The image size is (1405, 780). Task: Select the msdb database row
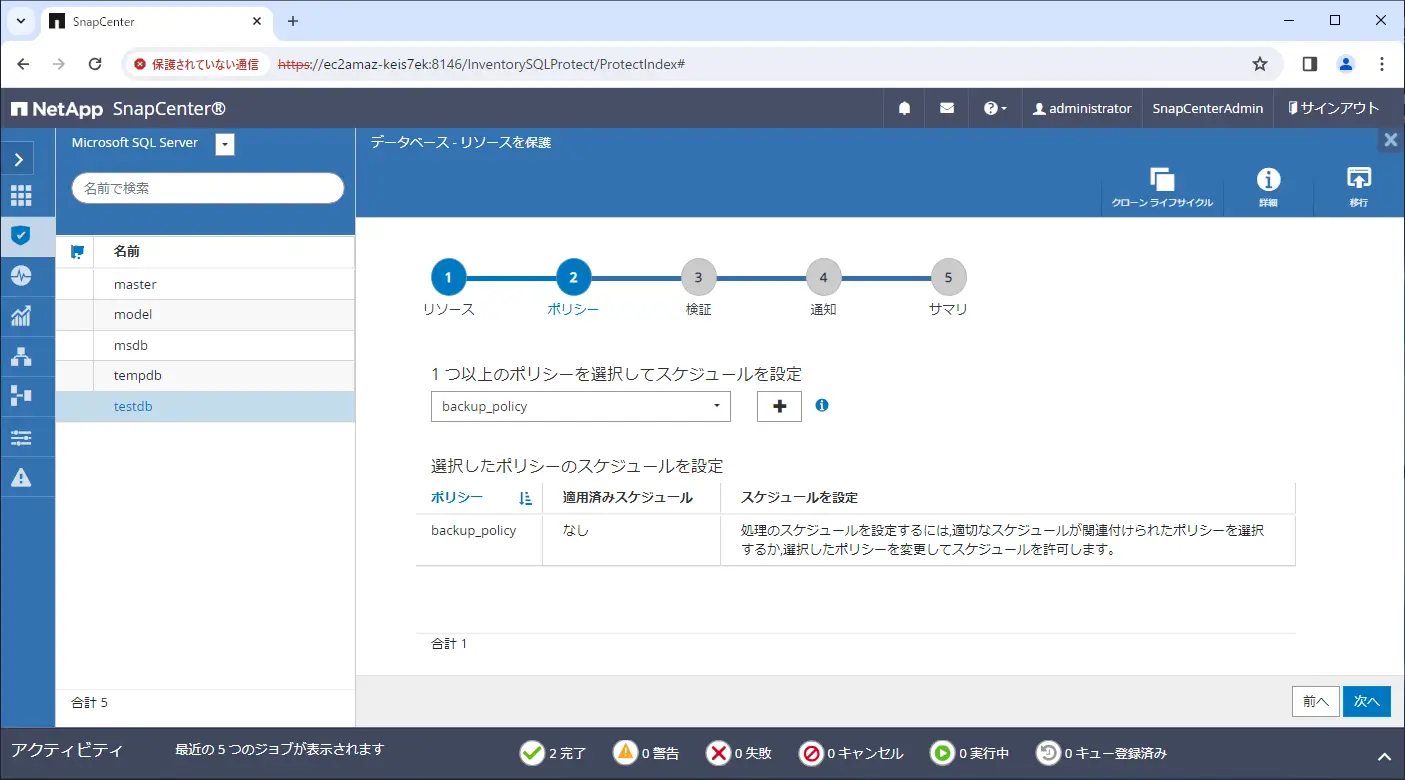point(205,345)
